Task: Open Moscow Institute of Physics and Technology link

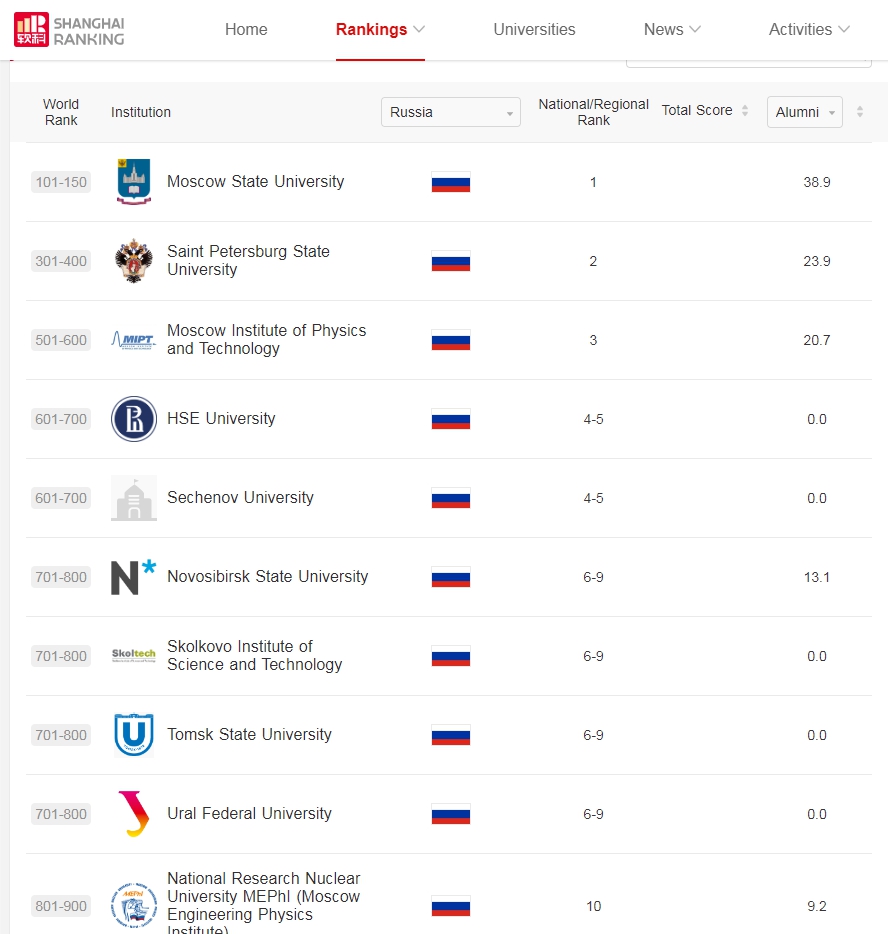Action: 266,340
